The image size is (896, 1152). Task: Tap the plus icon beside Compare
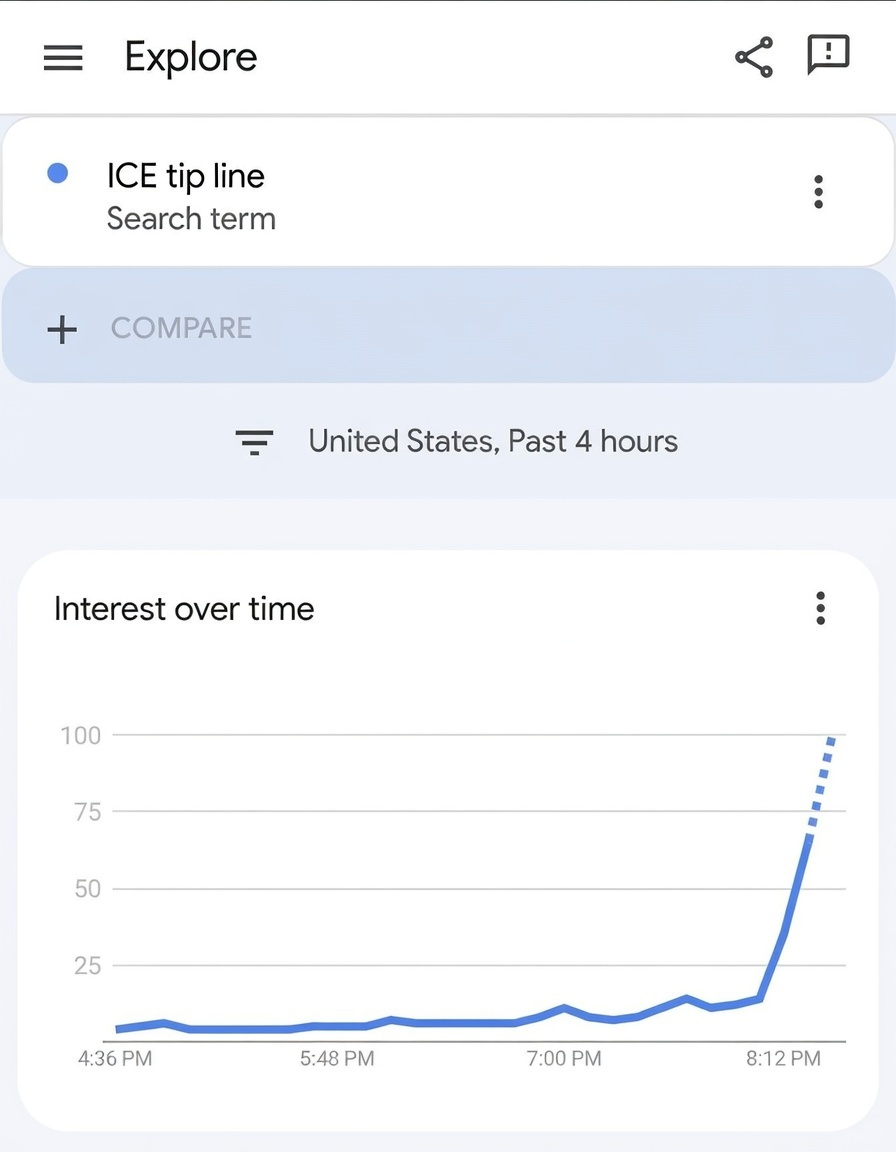tap(62, 329)
